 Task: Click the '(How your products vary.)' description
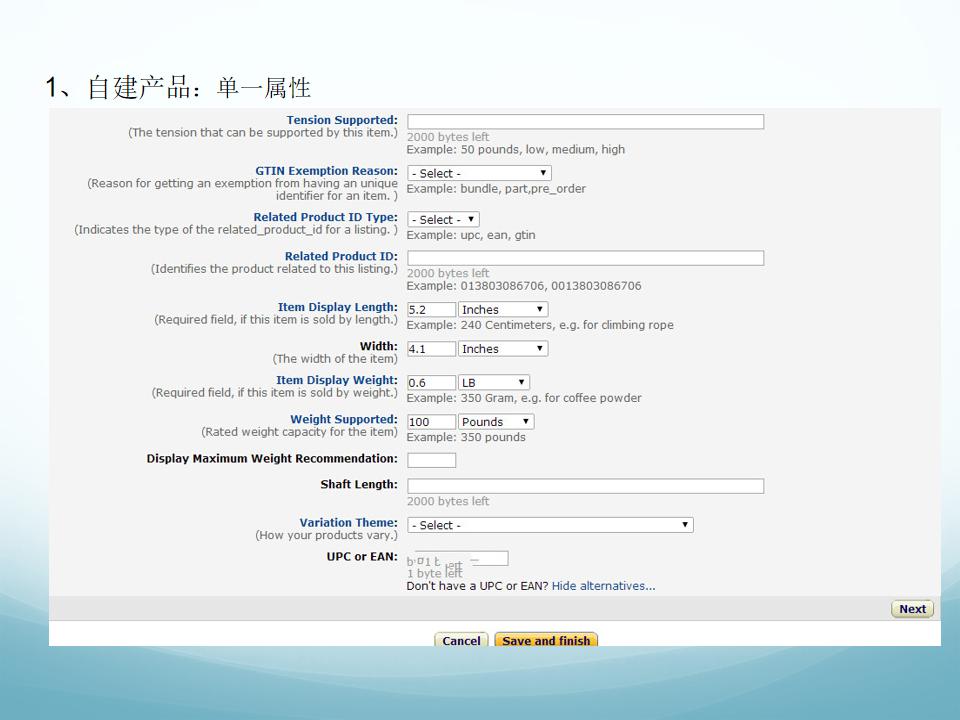coord(326,535)
